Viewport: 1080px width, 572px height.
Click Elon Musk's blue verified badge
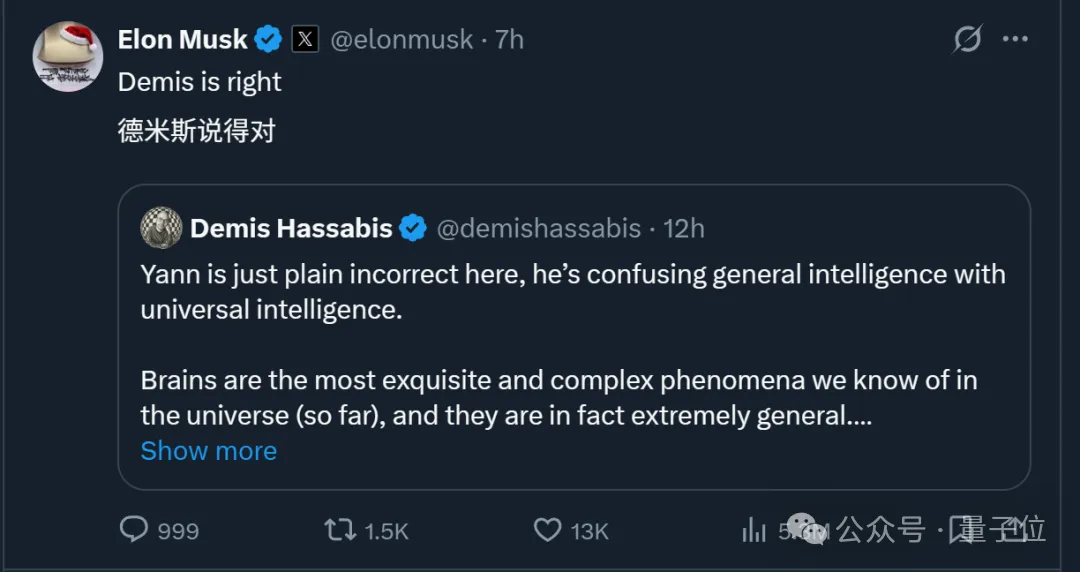click(x=268, y=40)
